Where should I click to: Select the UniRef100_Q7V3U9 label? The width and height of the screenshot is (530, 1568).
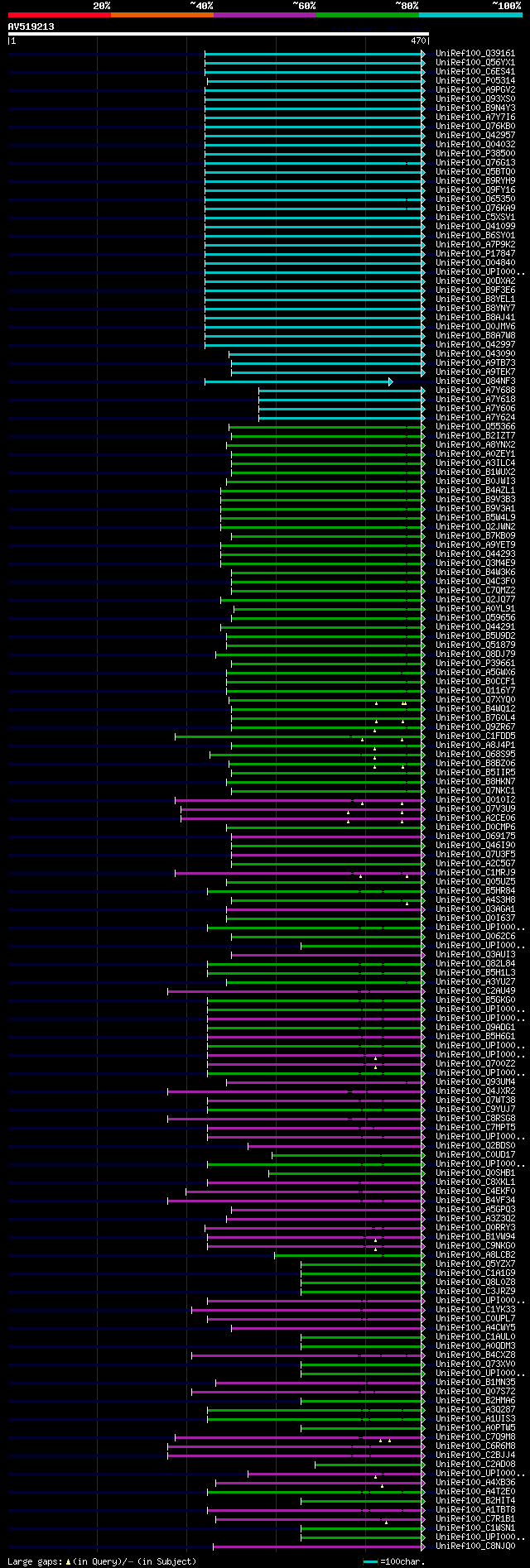click(x=475, y=808)
